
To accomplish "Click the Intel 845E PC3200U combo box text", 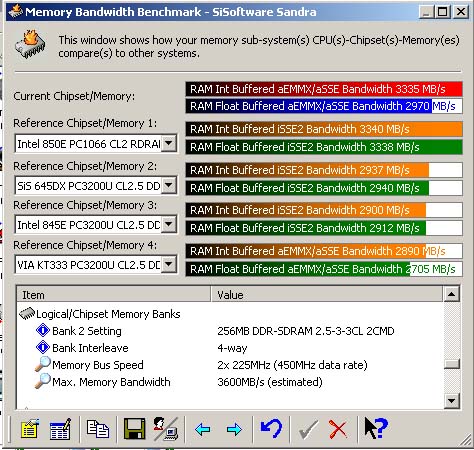I will point(89,225).
